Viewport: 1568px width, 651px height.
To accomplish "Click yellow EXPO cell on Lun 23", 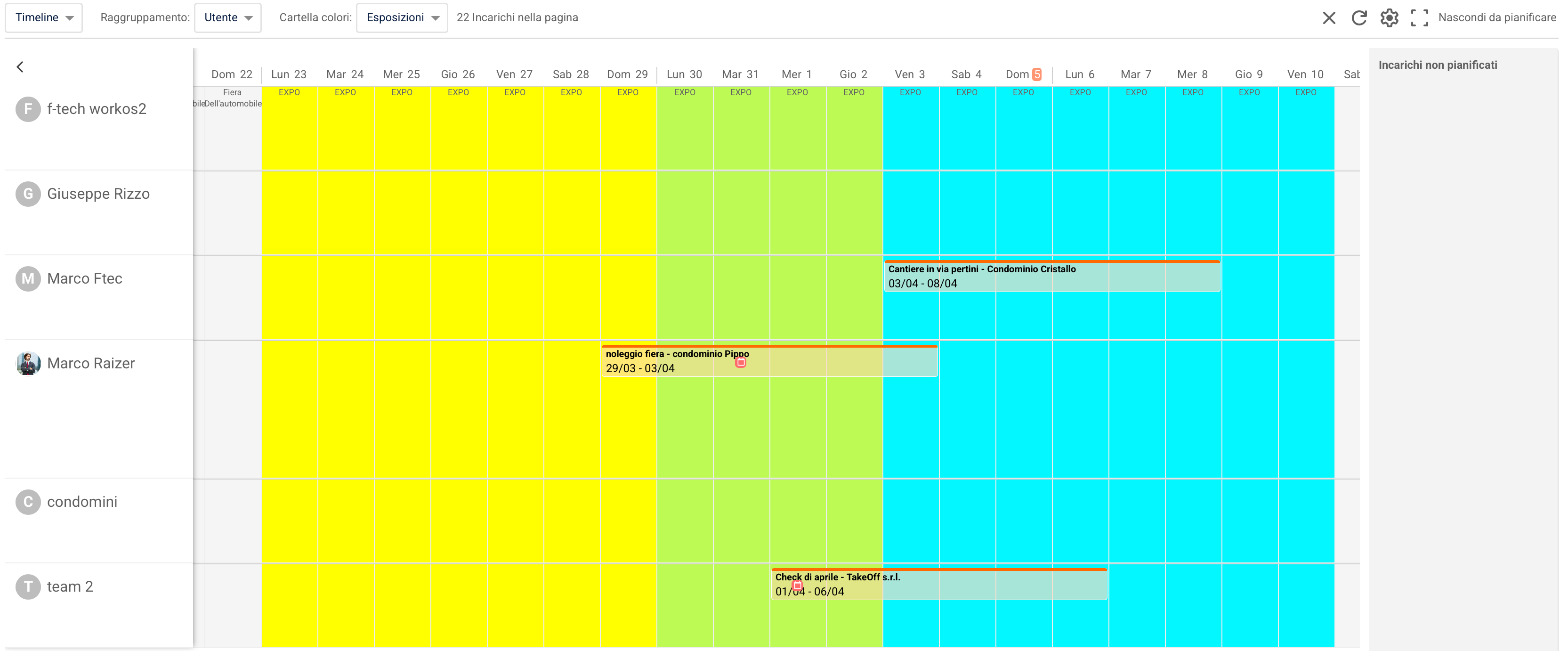I will pyautogui.click(x=289, y=128).
